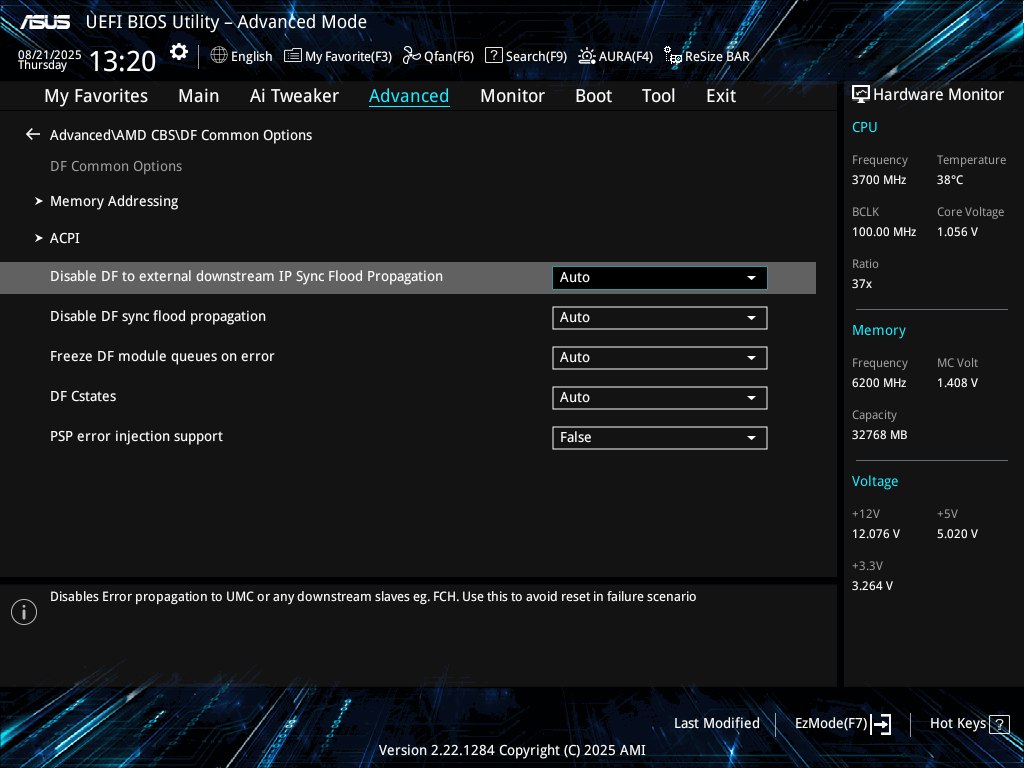Image resolution: width=1024 pixels, height=768 pixels.
Task: Open My Favorite(F3) list icon
Action: pos(293,56)
